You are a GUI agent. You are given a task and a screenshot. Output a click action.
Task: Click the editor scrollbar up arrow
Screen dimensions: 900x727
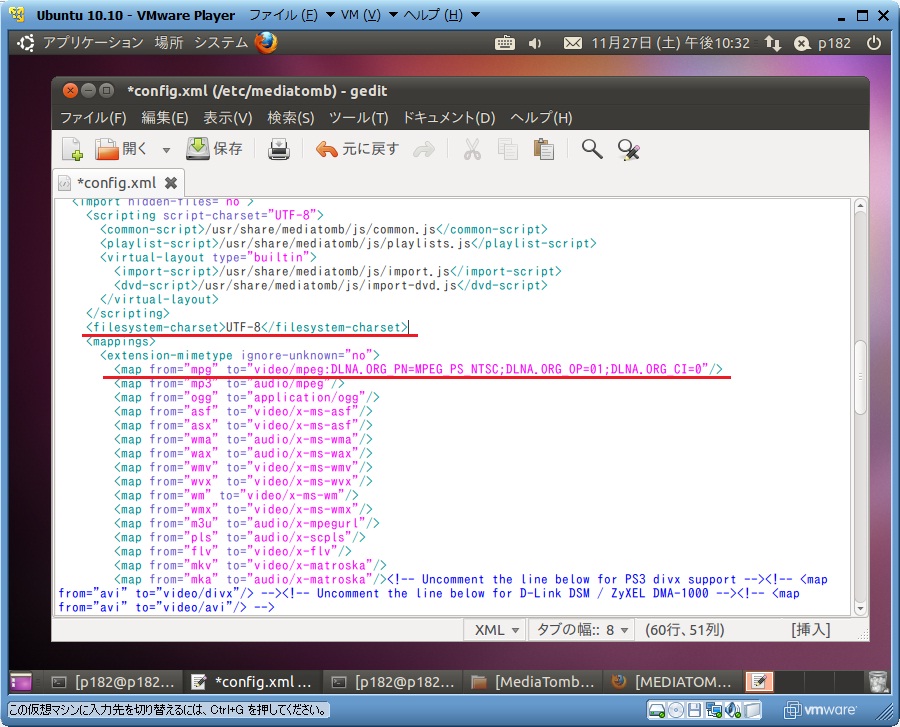[x=860, y=206]
